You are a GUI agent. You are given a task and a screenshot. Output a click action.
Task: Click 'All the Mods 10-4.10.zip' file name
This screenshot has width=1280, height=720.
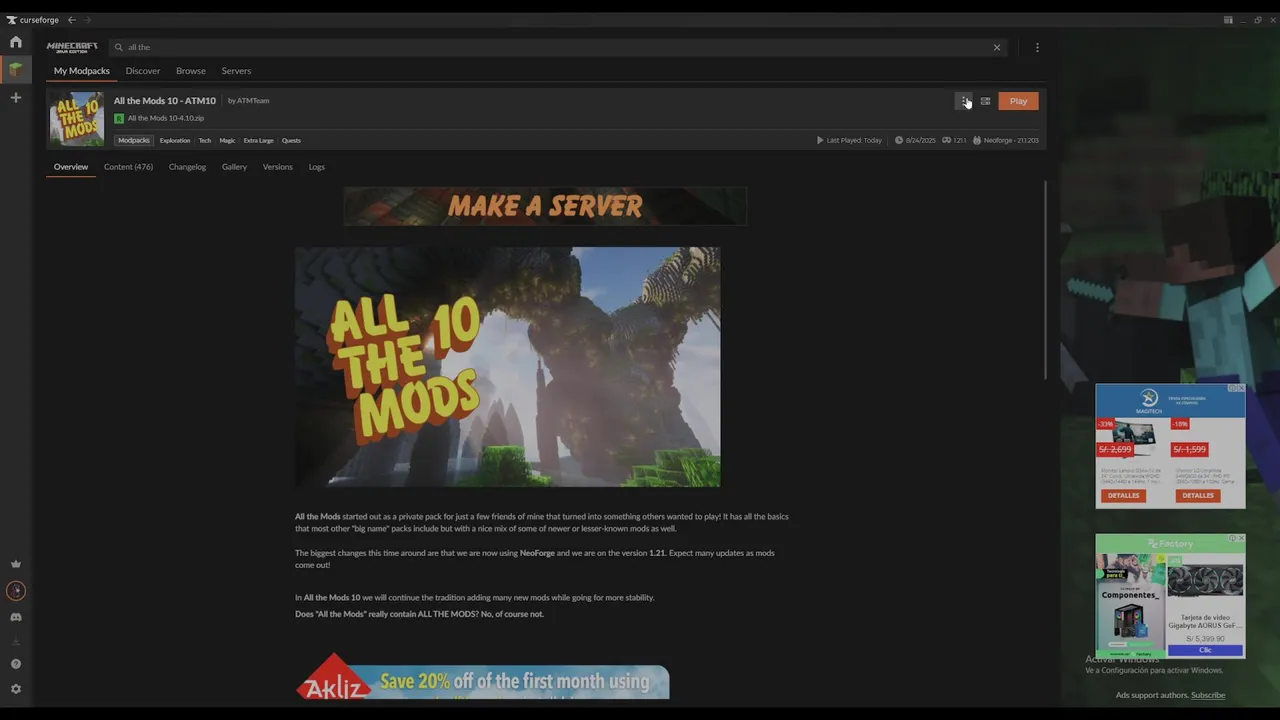click(166, 118)
